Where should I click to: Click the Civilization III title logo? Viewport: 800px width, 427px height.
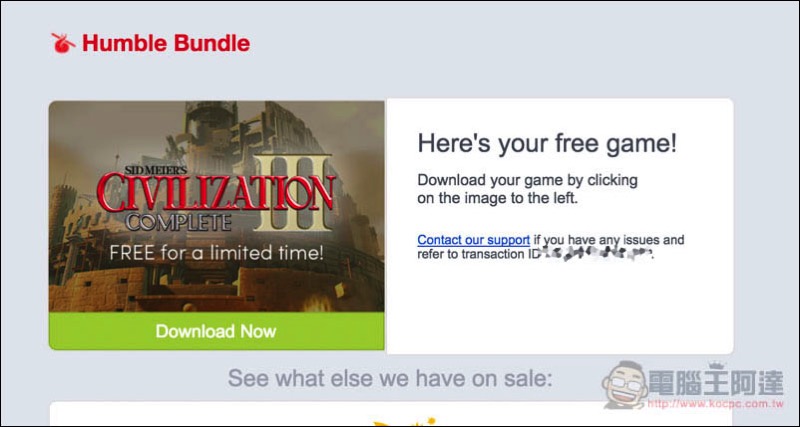[x=216, y=192]
